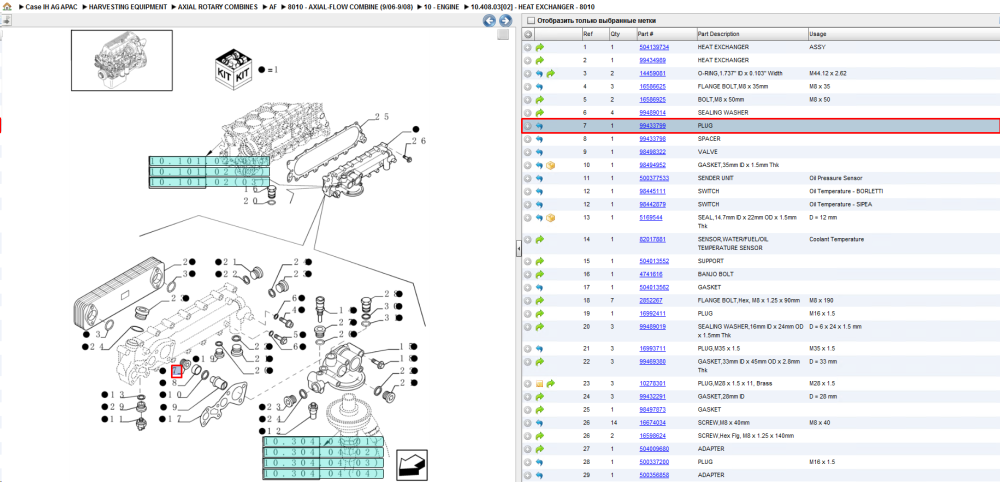This screenshot has width=1000, height=482.
Task: Click blue arrow for SWITCH 98442879 row
Action: (540, 205)
